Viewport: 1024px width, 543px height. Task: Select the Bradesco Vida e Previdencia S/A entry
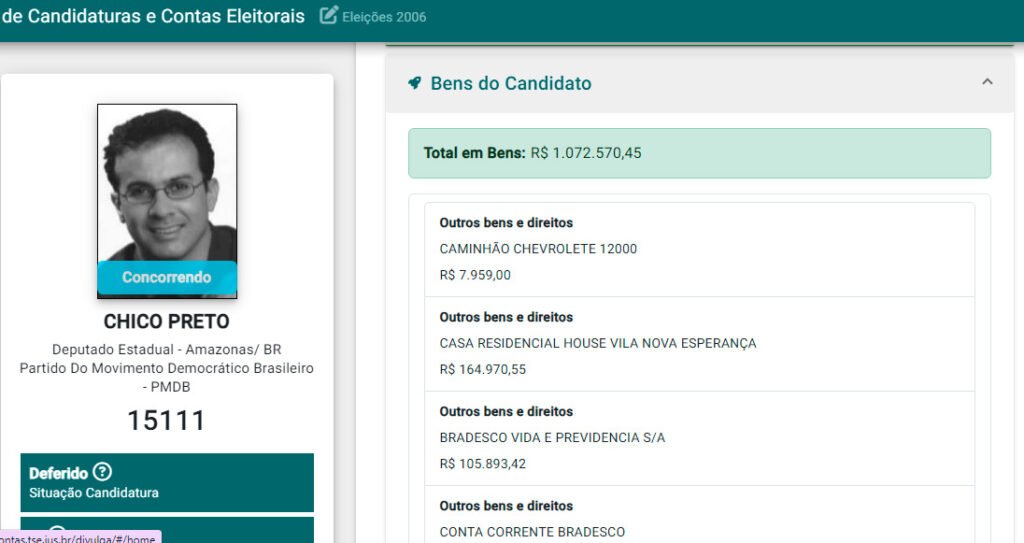click(x=699, y=437)
